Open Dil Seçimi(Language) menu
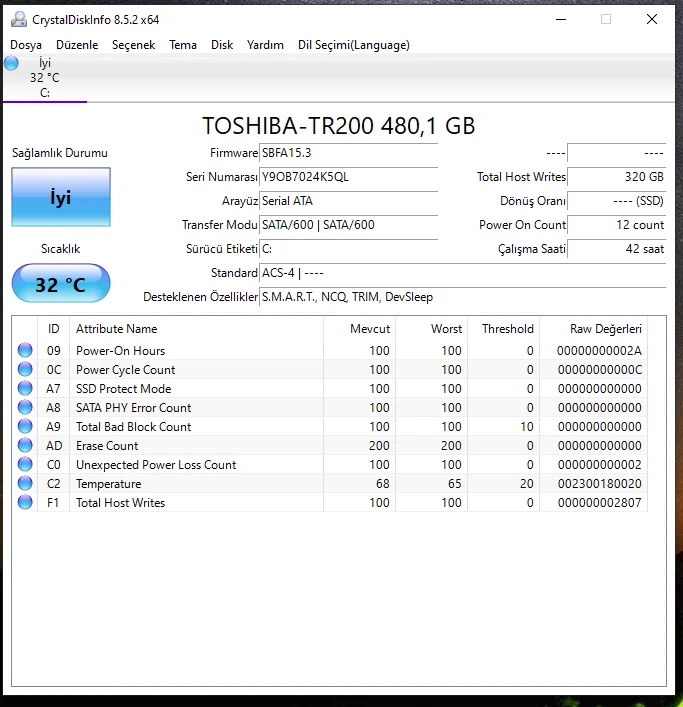683x707 pixels. pyautogui.click(x=353, y=45)
